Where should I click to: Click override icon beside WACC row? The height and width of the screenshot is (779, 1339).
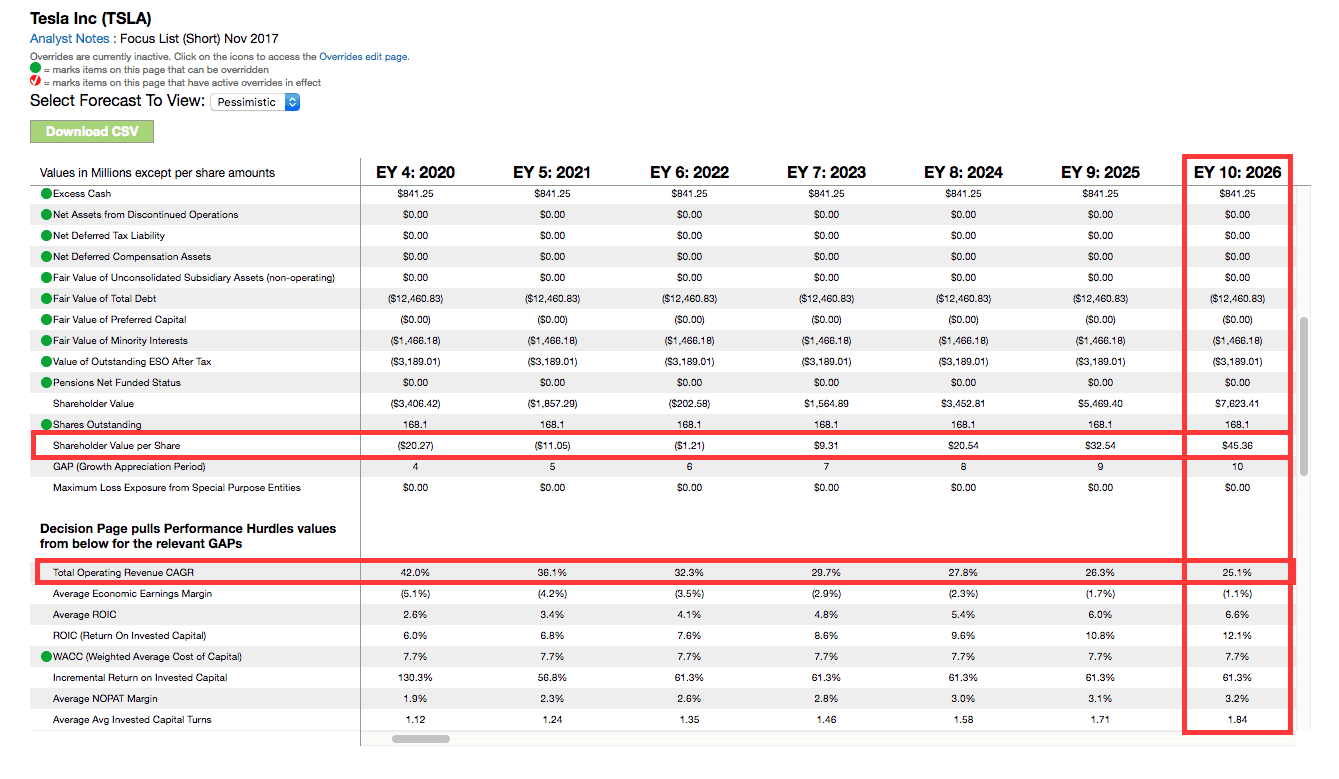(46, 657)
